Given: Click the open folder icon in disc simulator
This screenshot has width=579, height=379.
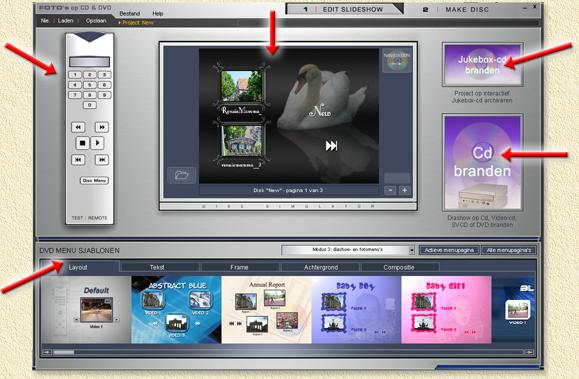Looking at the screenshot, I should point(181,175).
